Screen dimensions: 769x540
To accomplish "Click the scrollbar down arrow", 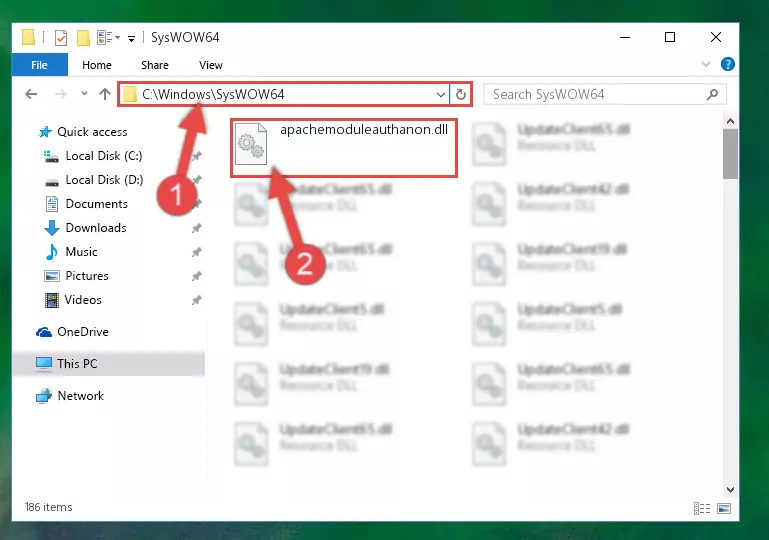I will pyautogui.click(x=730, y=489).
